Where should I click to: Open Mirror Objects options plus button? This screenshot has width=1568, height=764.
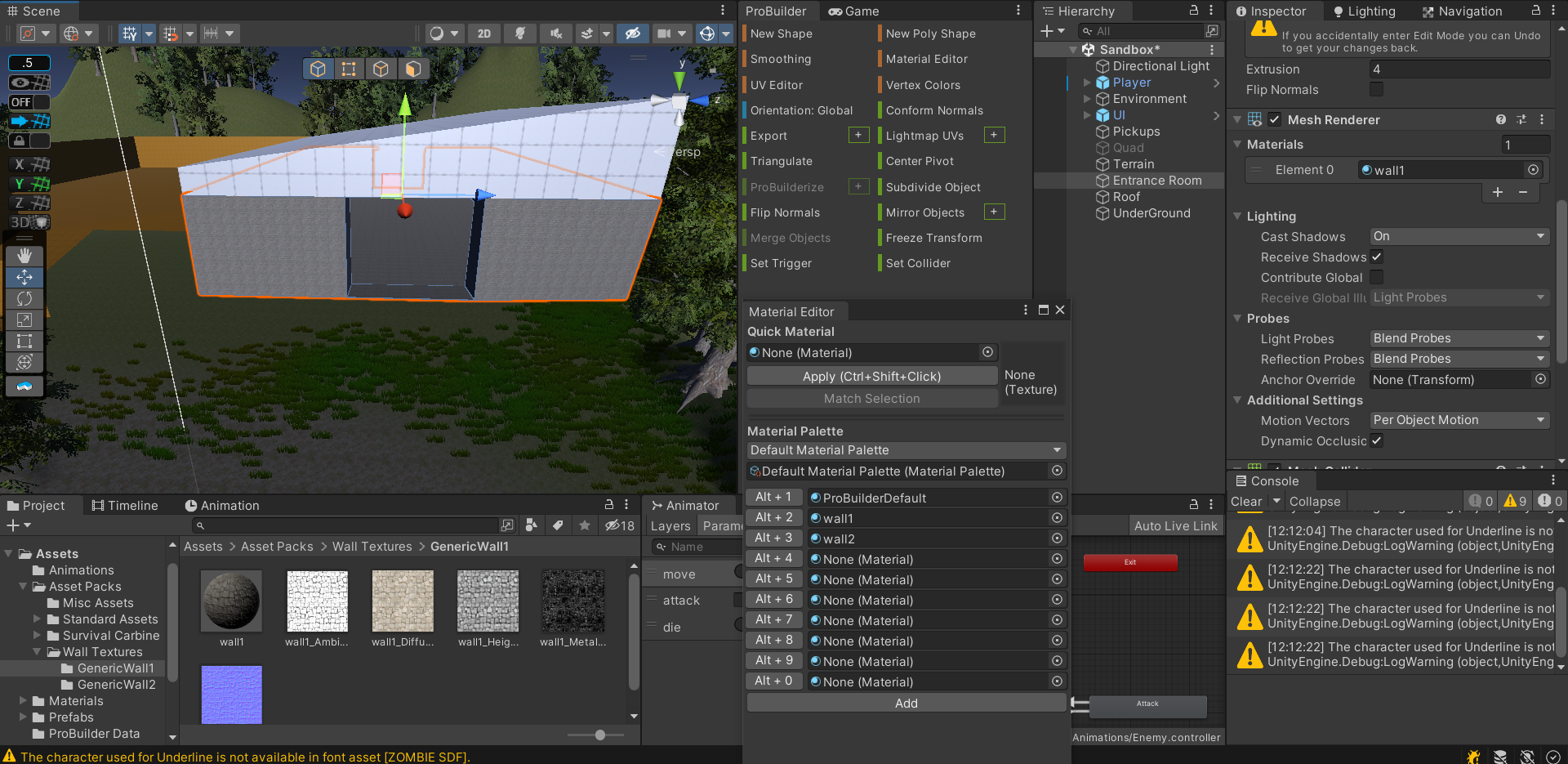point(994,212)
